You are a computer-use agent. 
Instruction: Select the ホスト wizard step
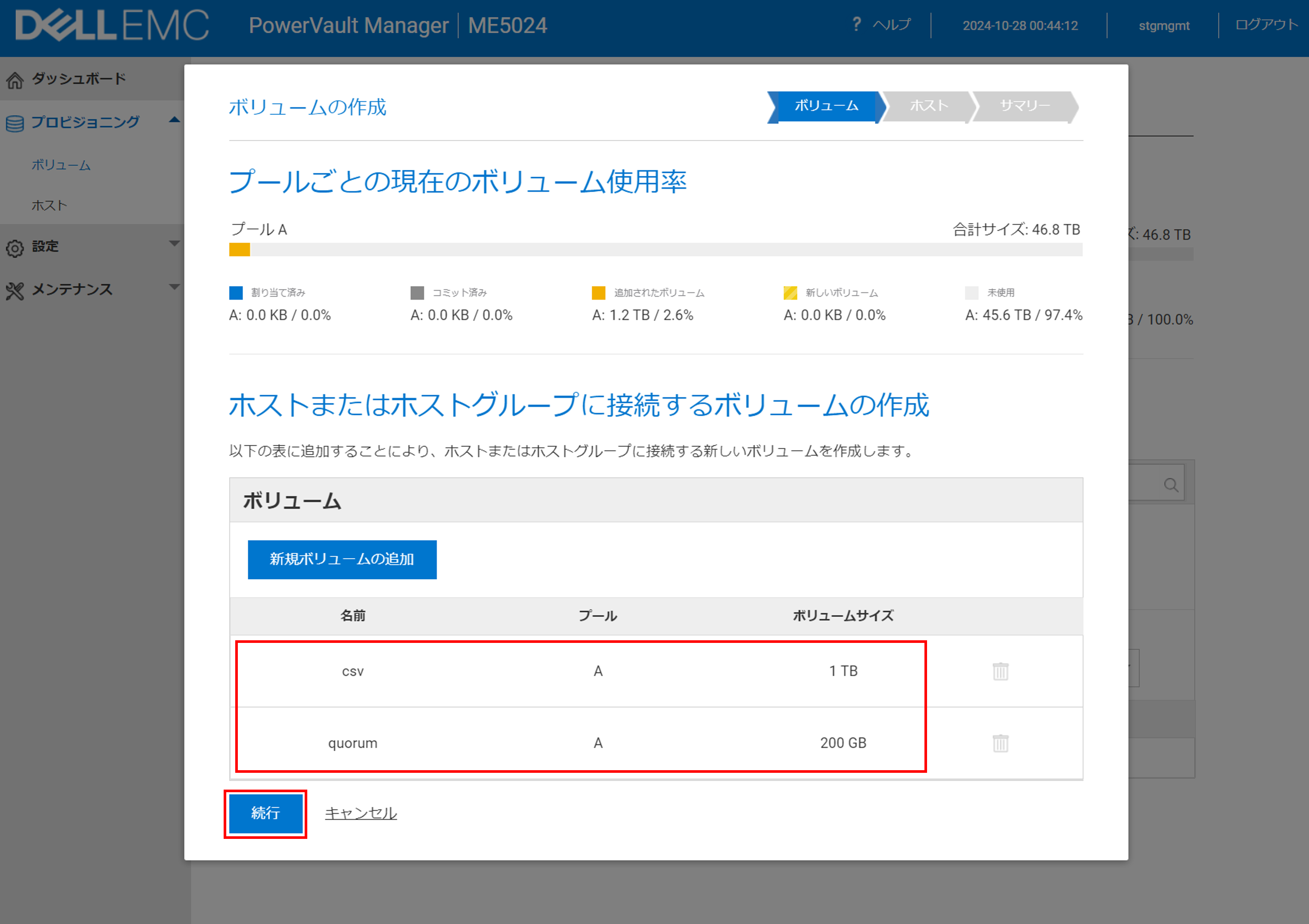tap(929, 107)
